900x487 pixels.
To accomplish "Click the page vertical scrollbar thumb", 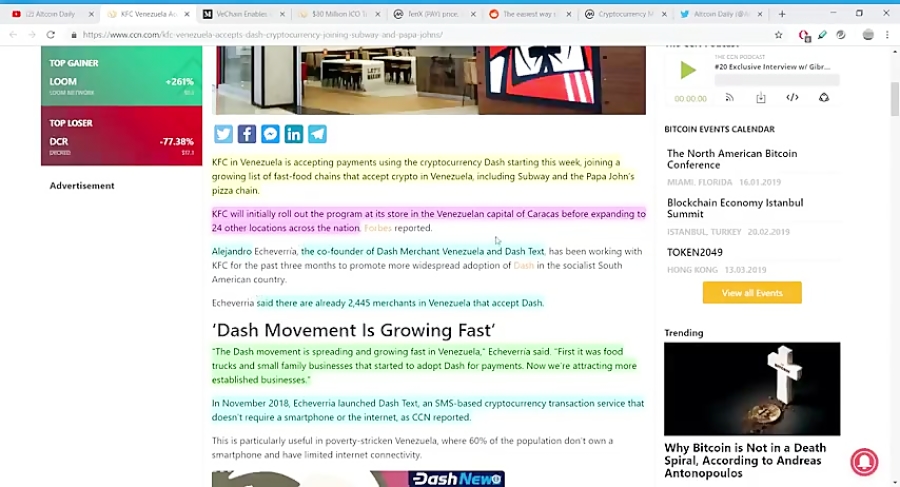I will 894,99.
